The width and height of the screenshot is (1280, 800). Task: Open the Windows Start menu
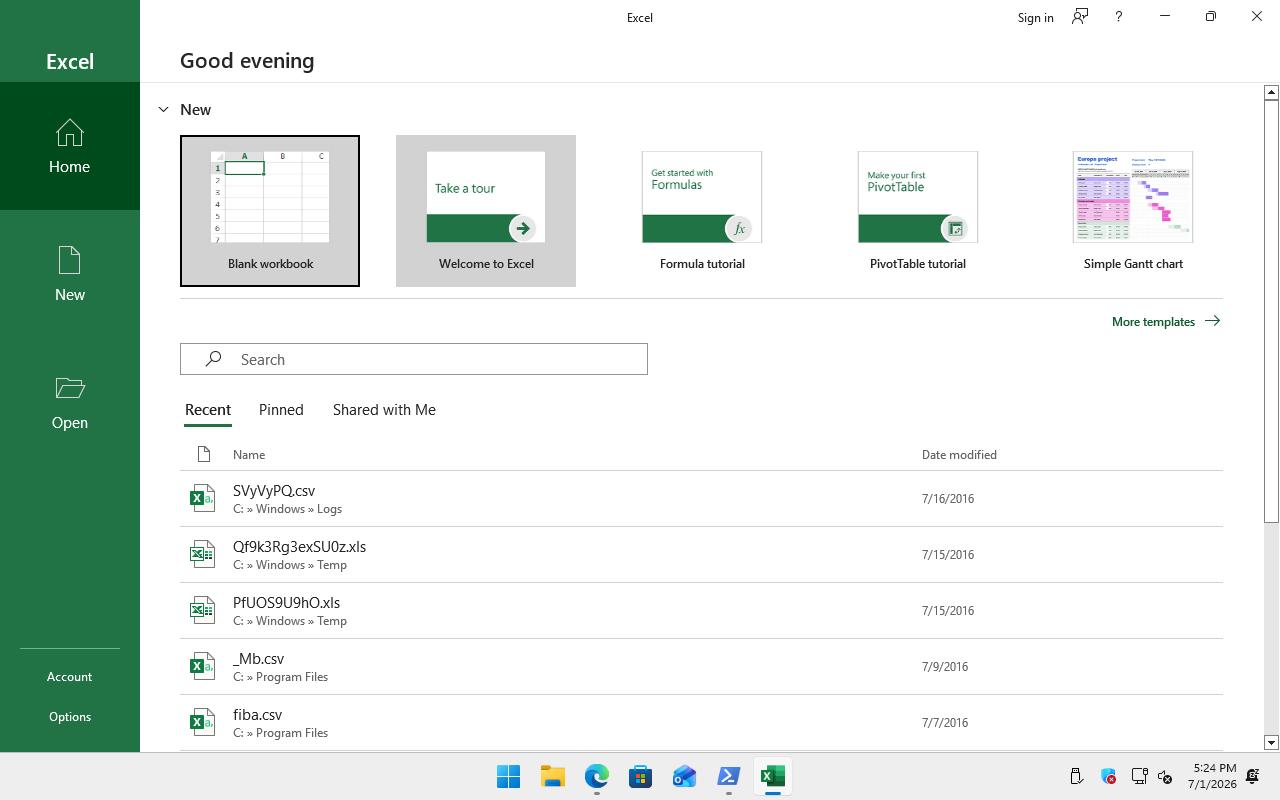[508, 776]
